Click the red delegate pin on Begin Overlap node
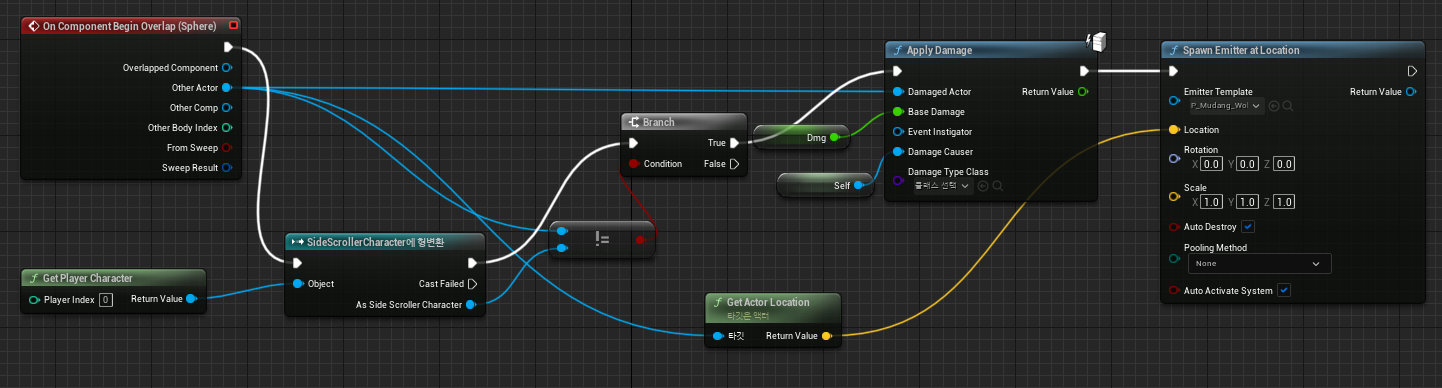The width and height of the screenshot is (1442, 388). click(234, 25)
